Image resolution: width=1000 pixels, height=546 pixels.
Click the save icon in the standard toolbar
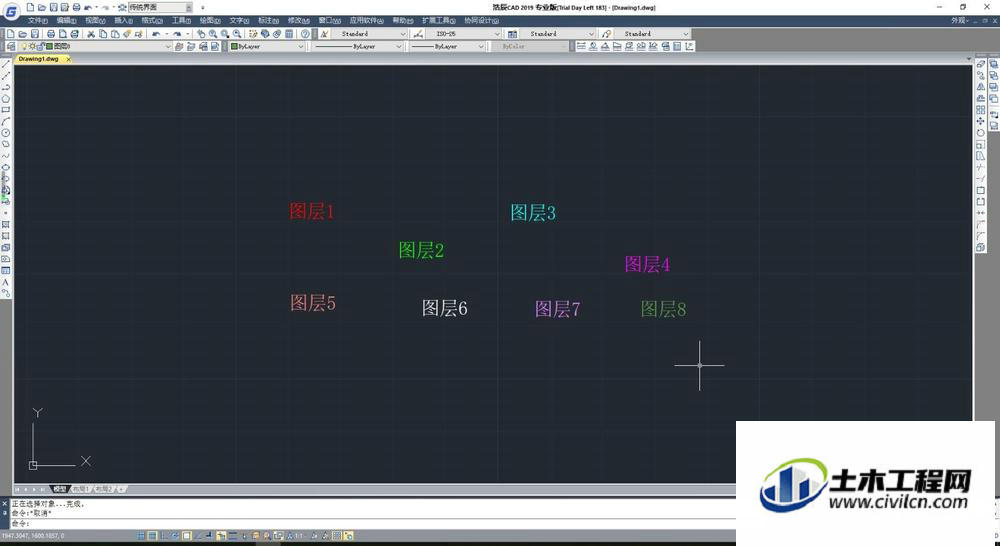[x=35, y=34]
